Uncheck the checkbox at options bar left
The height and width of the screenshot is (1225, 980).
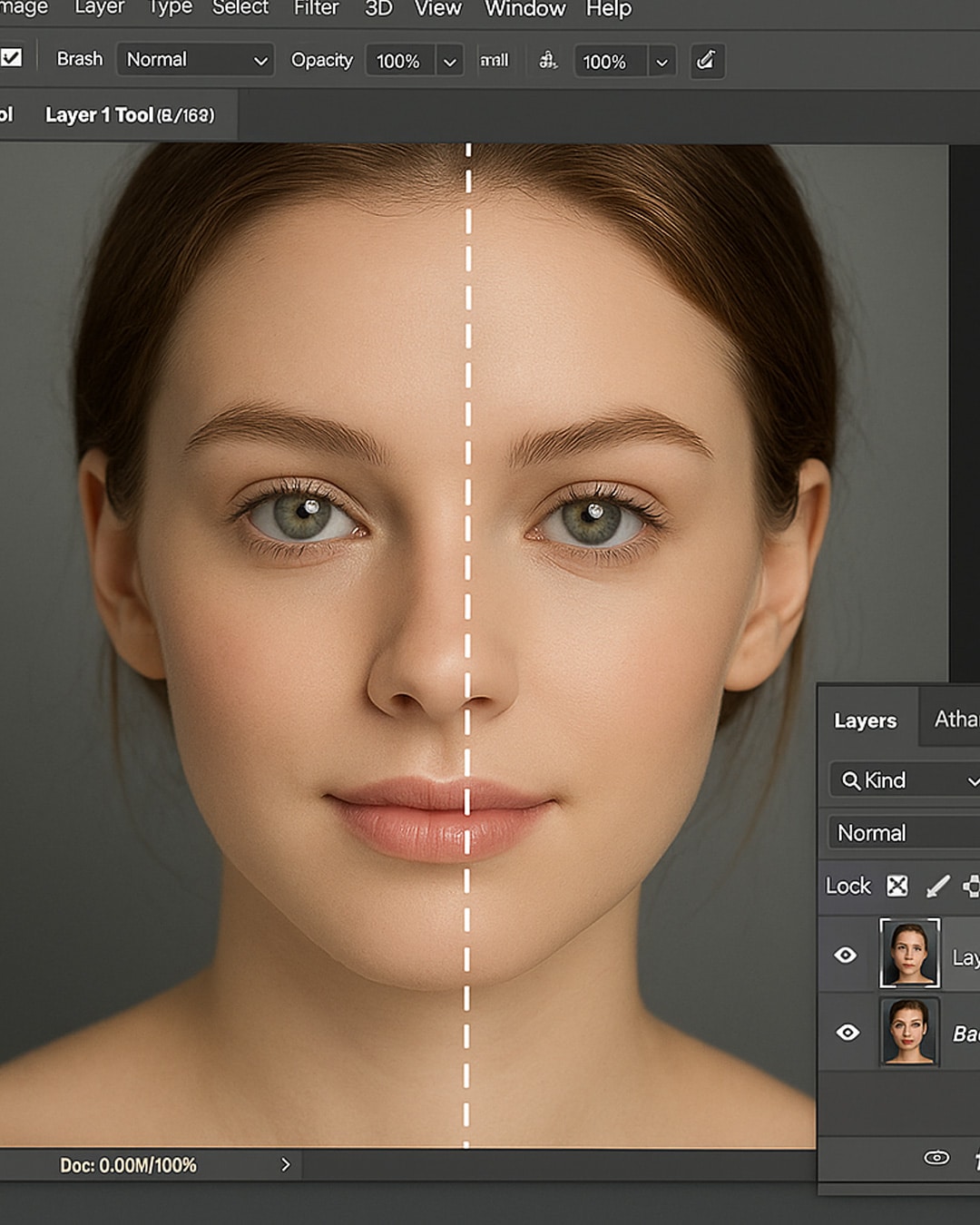point(11,58)
